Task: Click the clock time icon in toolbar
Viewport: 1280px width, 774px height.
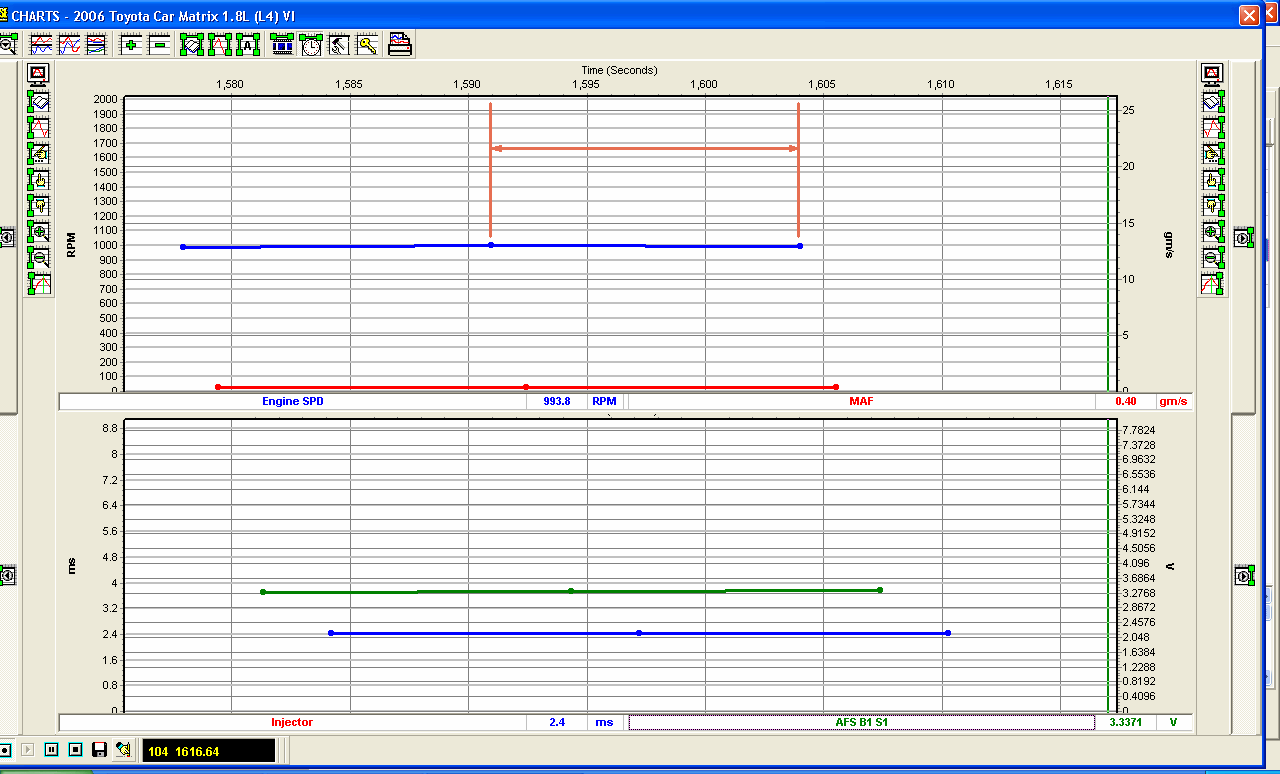Action: (311, 44)
